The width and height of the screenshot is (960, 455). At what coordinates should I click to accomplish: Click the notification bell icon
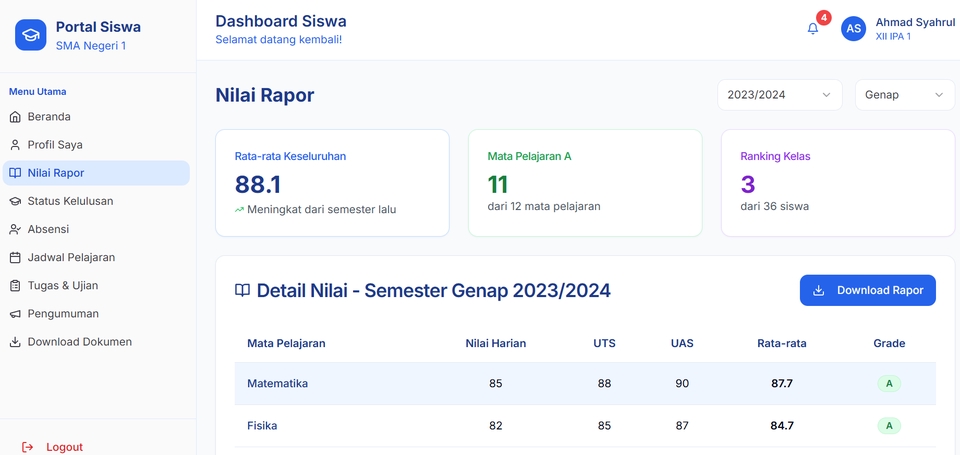(813, 29)
